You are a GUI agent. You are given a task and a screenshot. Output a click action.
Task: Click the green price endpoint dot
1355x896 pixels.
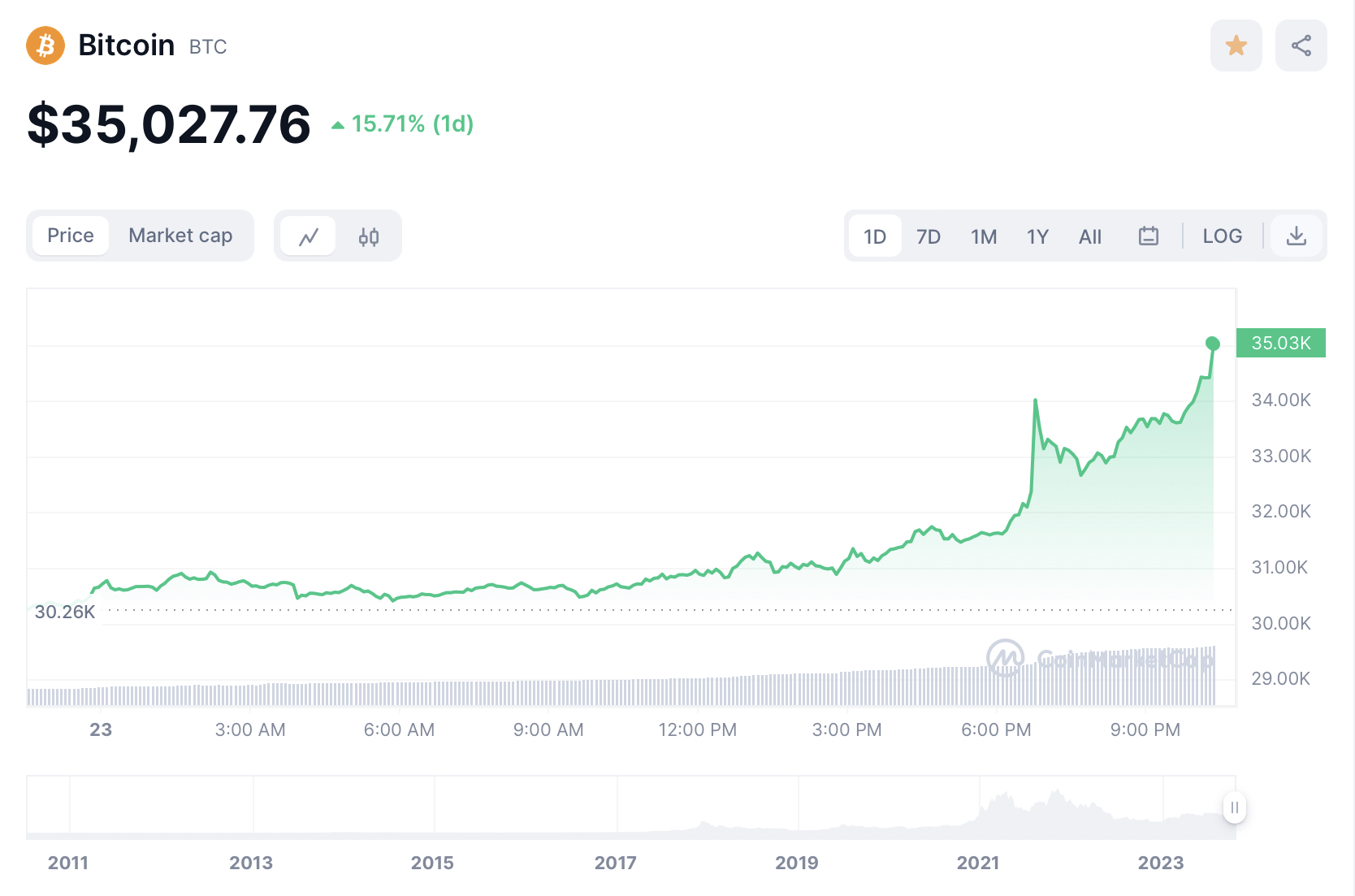click(x=1212, y=344)
